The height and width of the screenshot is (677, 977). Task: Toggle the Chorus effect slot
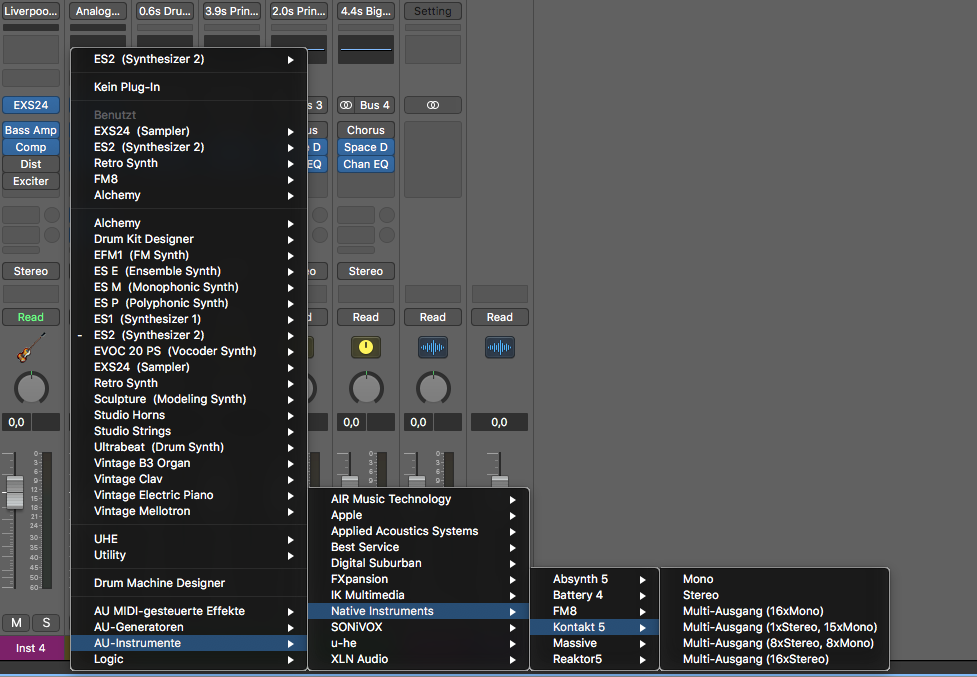(x=366, y=130)
